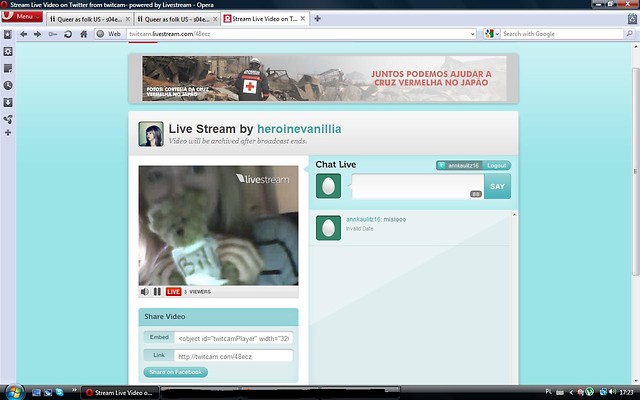This screenshot has height=400, width=640.
Task: Click egg avatar next to misiooo message
Action: click(329, 228)
